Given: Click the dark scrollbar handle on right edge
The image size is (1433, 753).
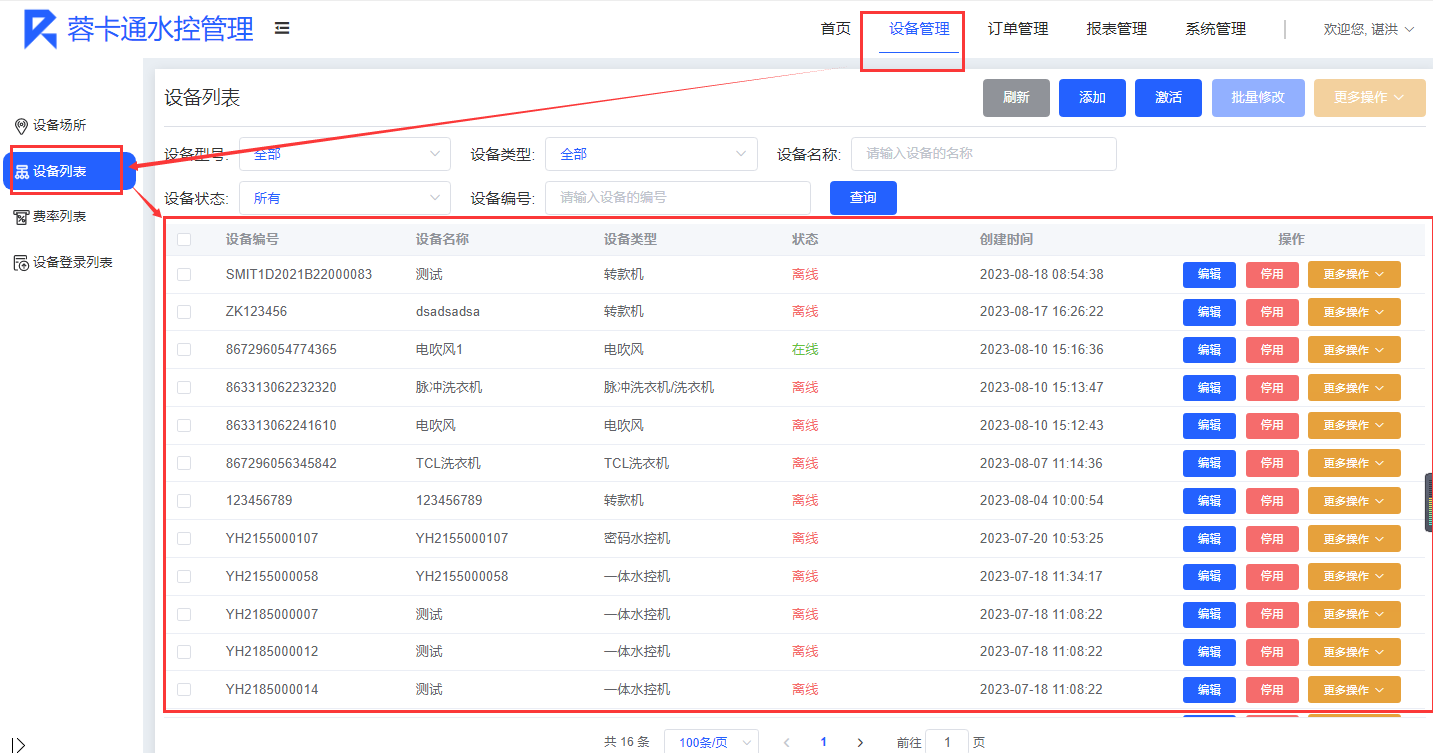Looking at the screenshot, I should (x=1428, y=502).
